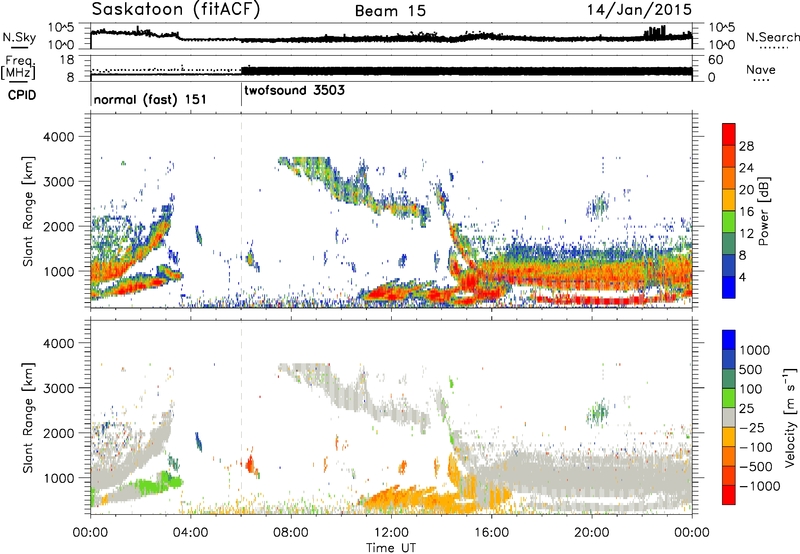The width and height of the screenshot is (800, 554).
Task: Click the 'Time UT' axis label
Action: point(391,547)
